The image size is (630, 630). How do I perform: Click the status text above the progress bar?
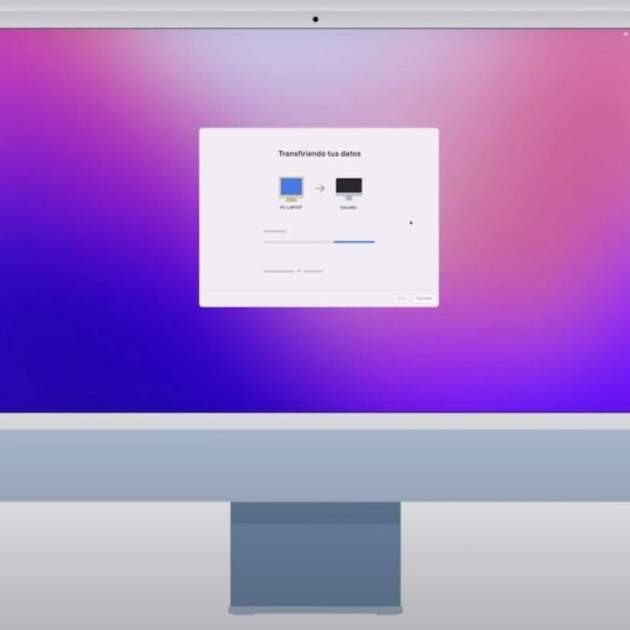275,231
